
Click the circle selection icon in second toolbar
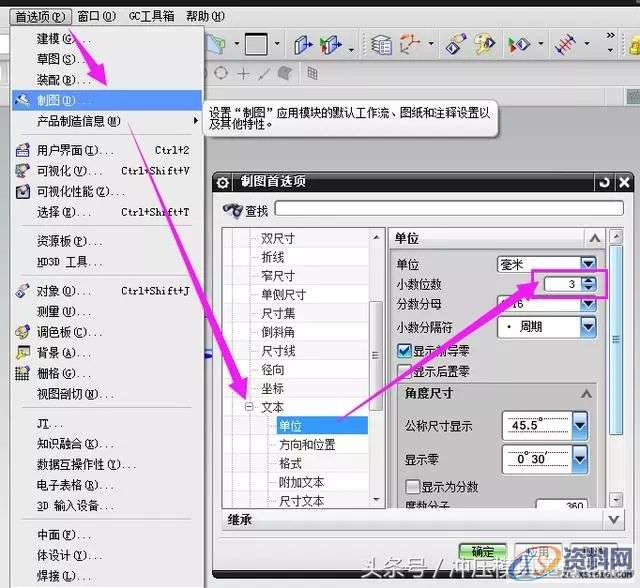pos(221,73)
